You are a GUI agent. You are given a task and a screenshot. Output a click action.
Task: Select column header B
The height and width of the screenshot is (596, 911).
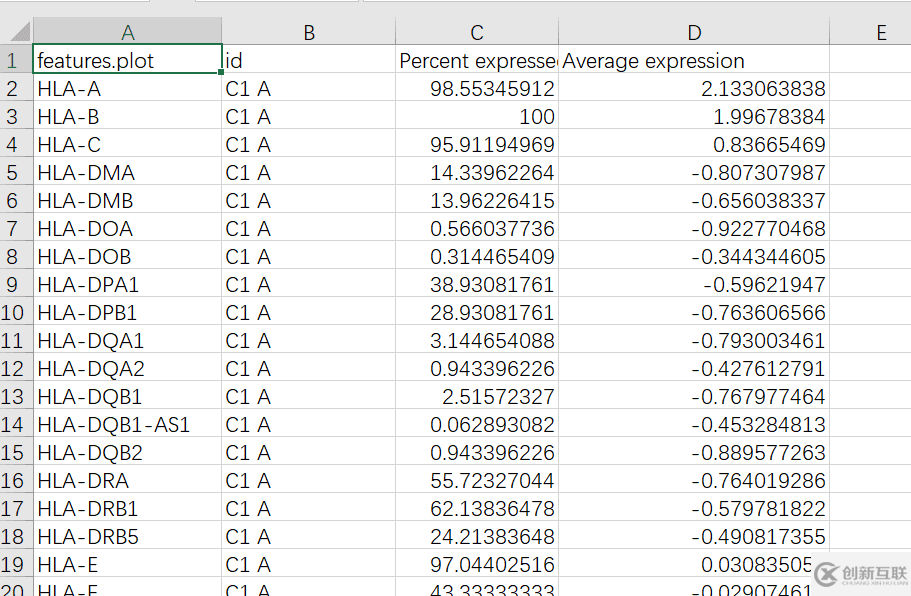(309, 31)
